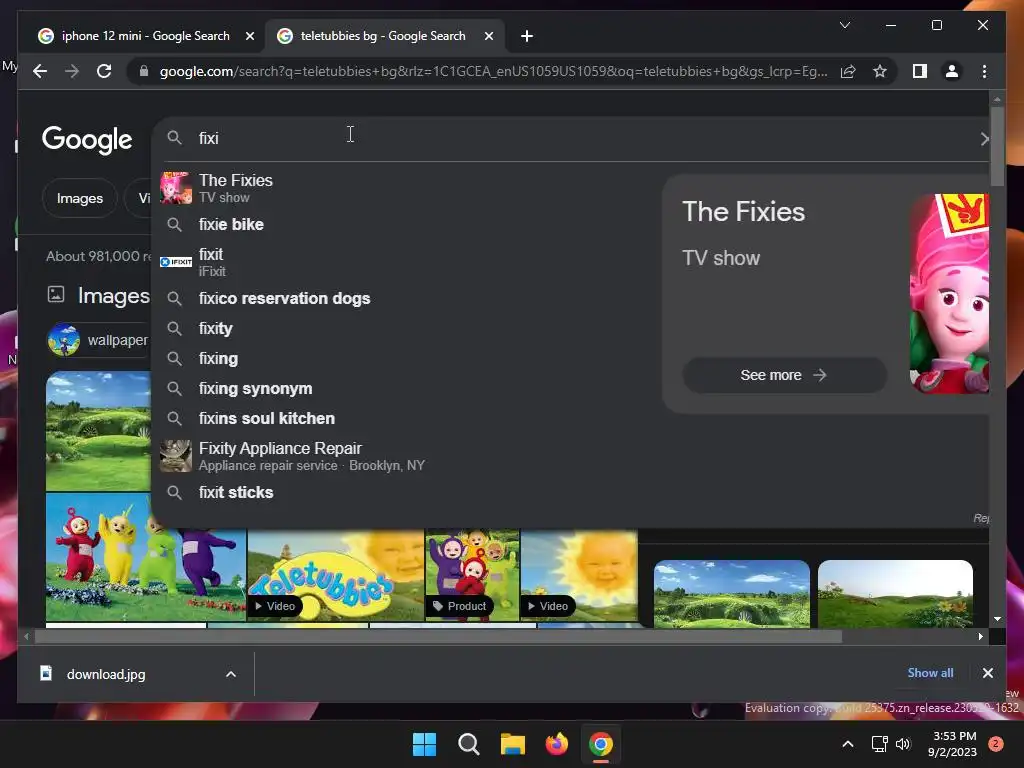Open the Product tagged Teletubbies image
Screen dimensions: 1024x768
pyautogui.click(x=472, y=575)
